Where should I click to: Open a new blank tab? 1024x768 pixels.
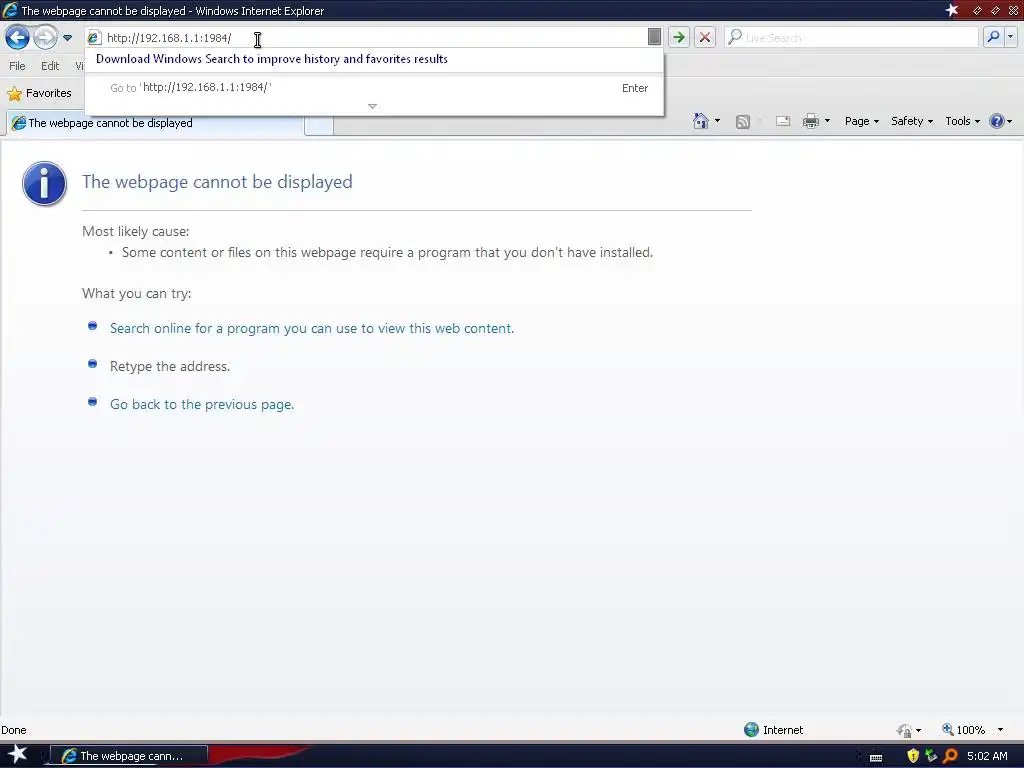tap(319, 124)
